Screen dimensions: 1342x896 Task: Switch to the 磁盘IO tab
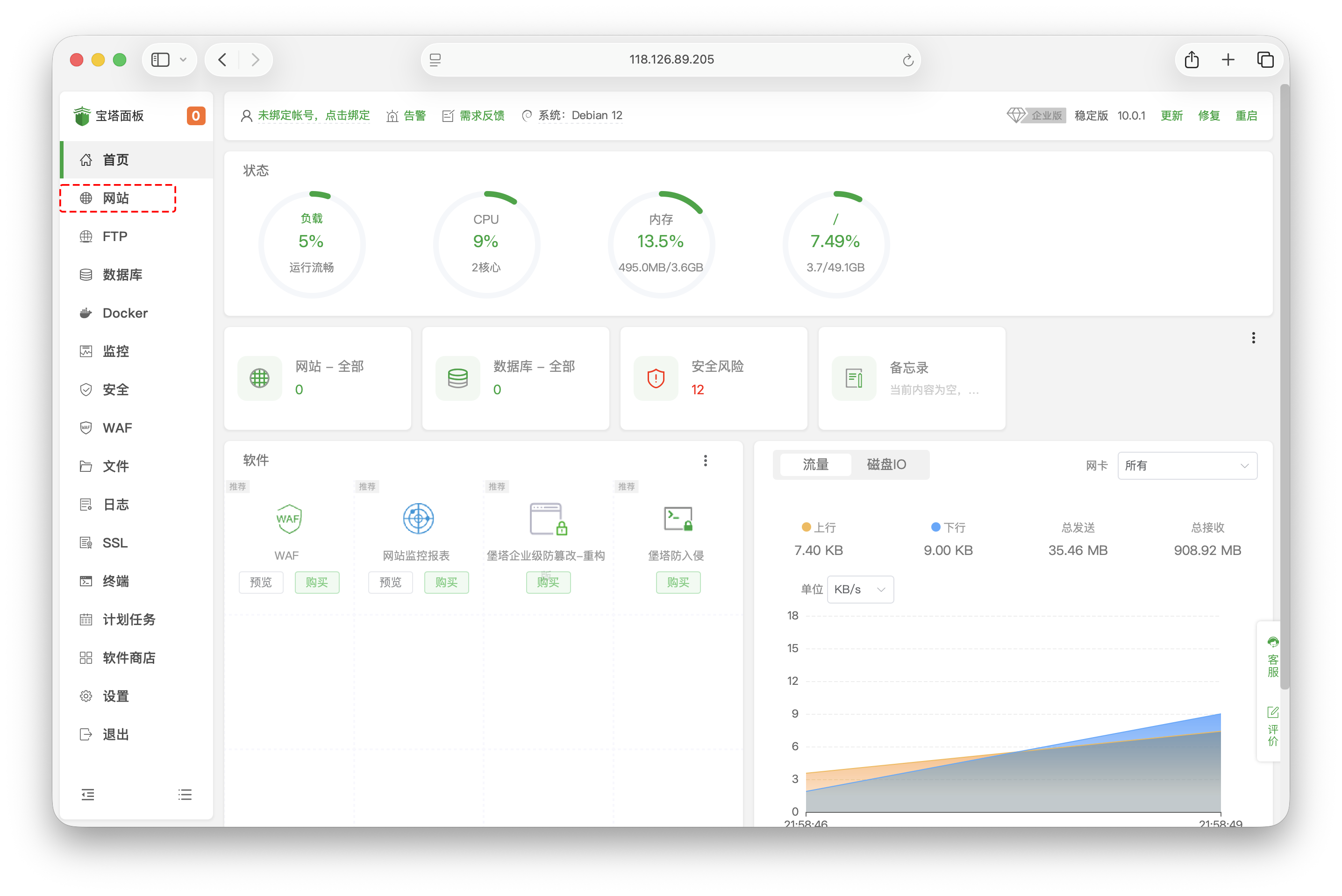pyautogui.click(x=886, y=464)
